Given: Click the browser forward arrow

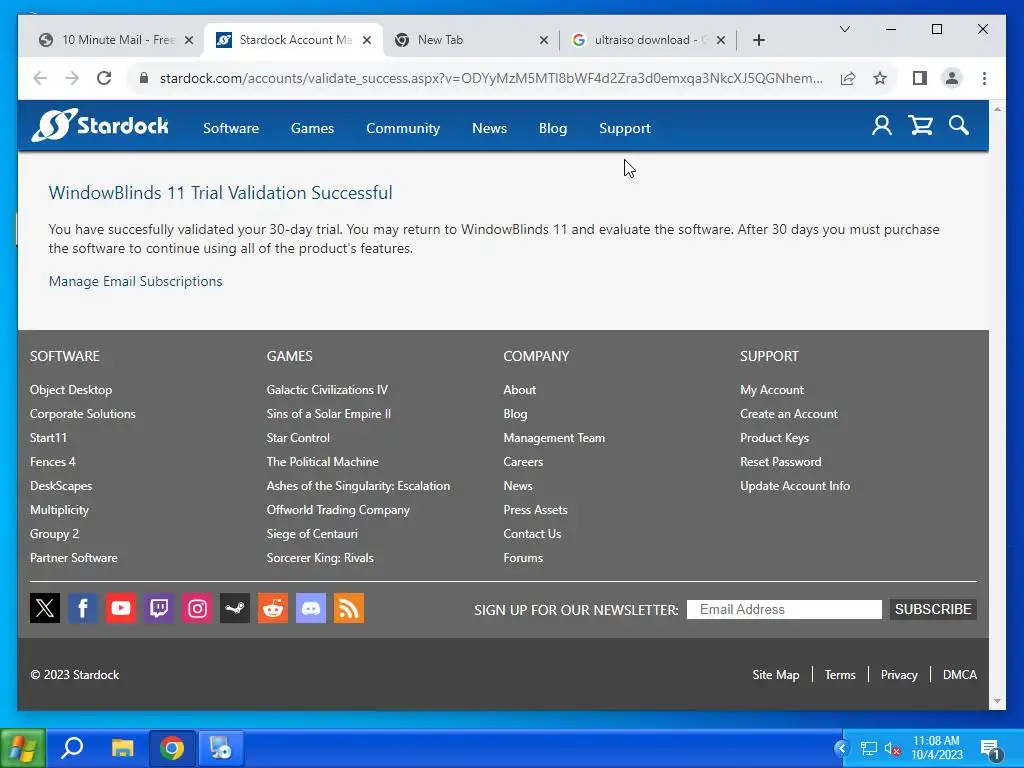Looking at the screenshot, I should coord(72,78).
